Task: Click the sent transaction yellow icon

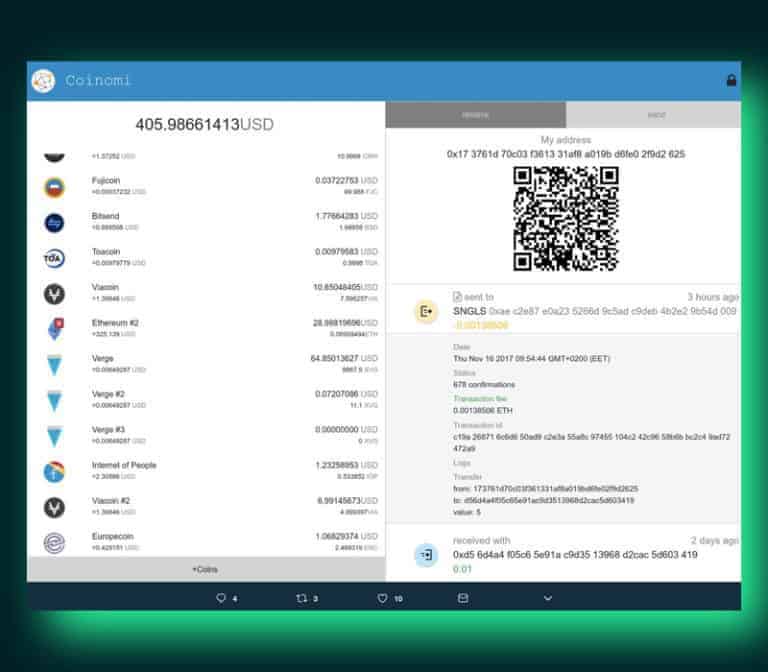Action: point(426,311)
